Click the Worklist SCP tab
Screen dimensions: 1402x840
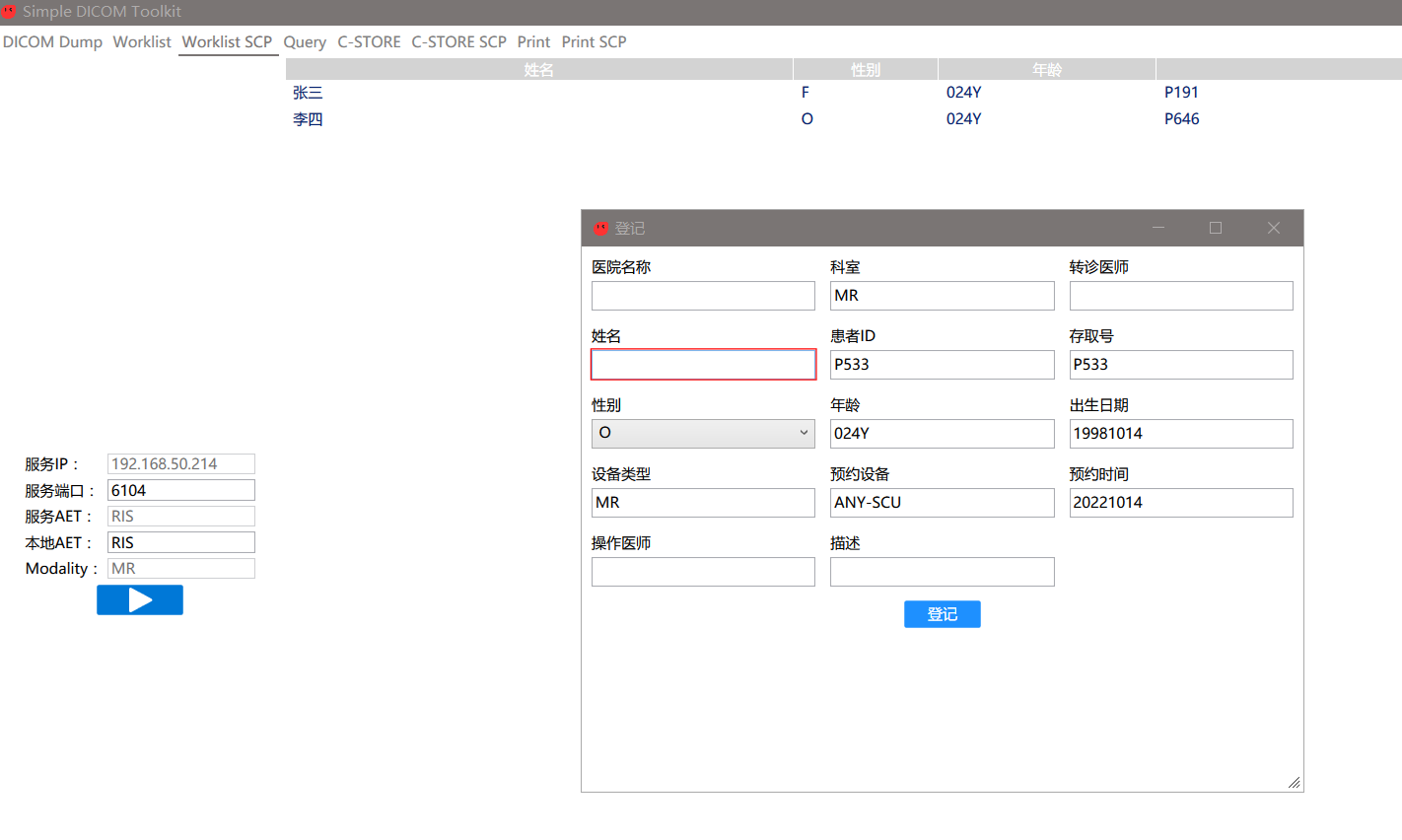pyautogui.click(x=228, y=41)
